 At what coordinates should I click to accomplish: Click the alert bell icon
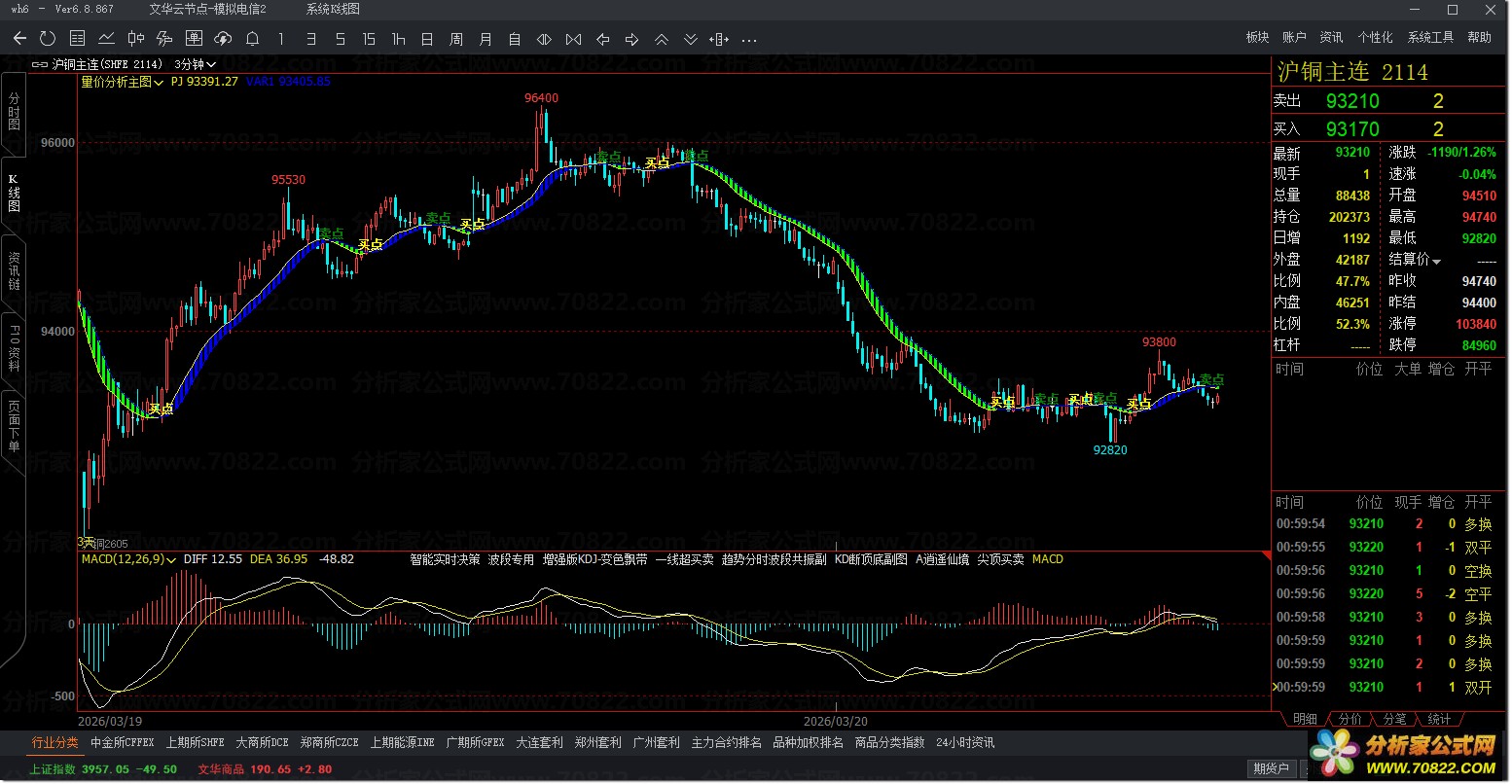tap(252, 39)
